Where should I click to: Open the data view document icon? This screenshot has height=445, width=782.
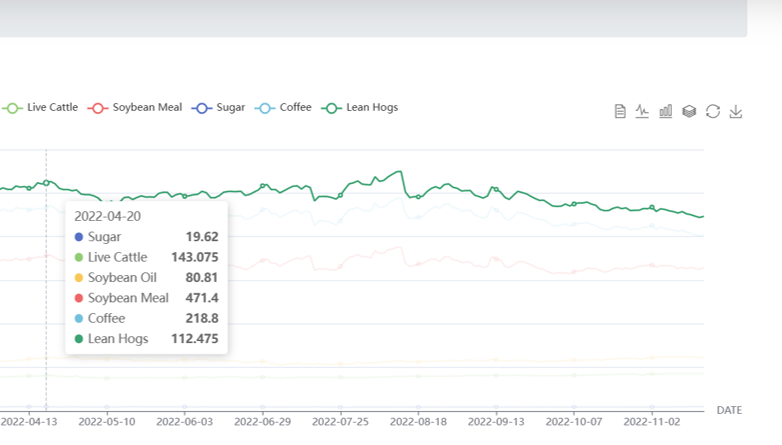tap(619, 111)
